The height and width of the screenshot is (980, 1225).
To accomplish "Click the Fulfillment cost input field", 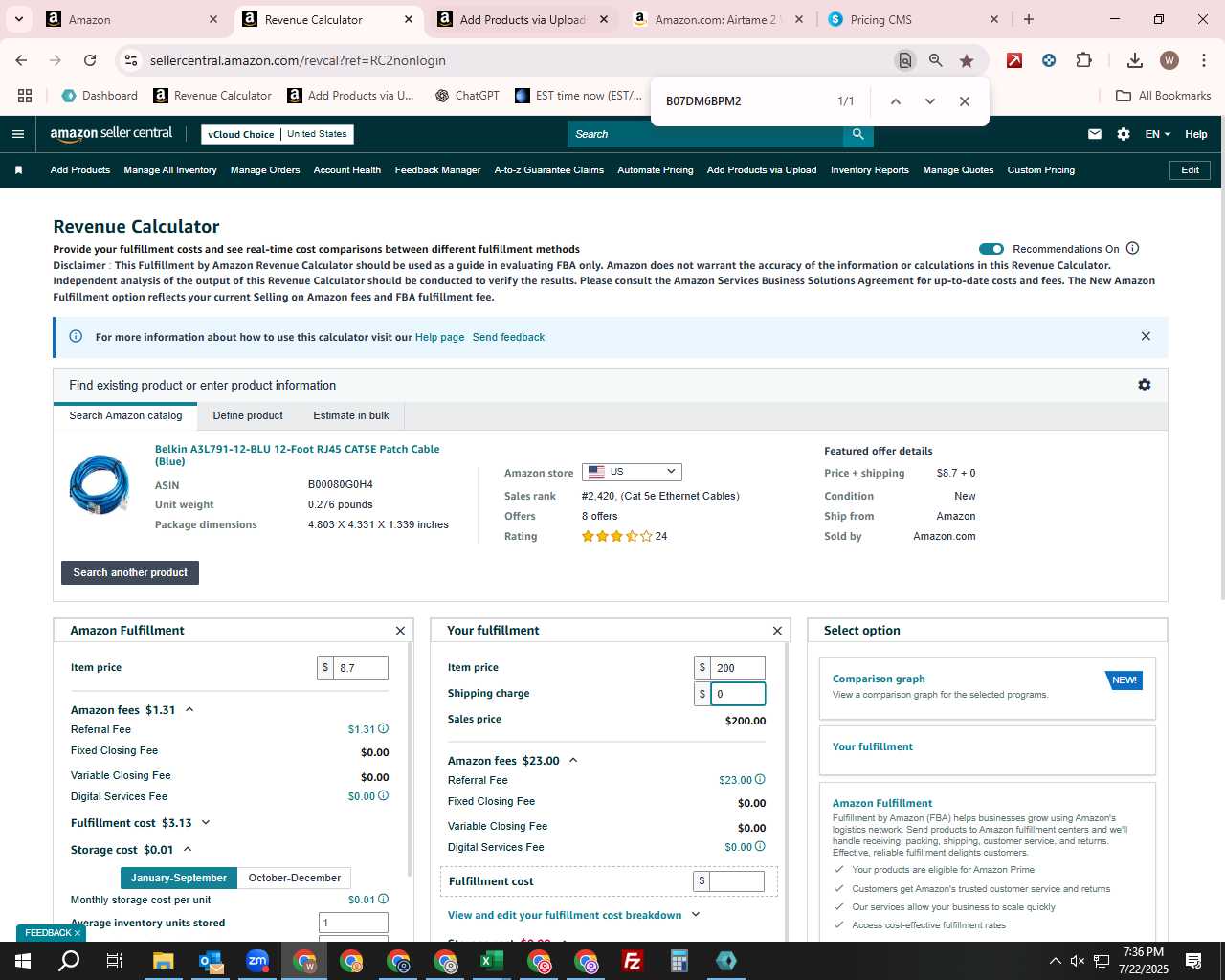I will (x=737, y=880).
